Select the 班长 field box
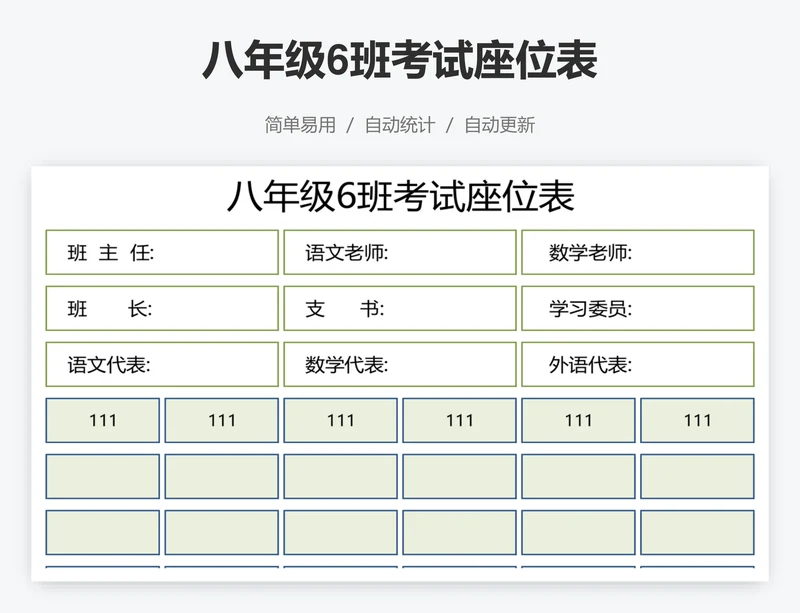 pos(162,308)
